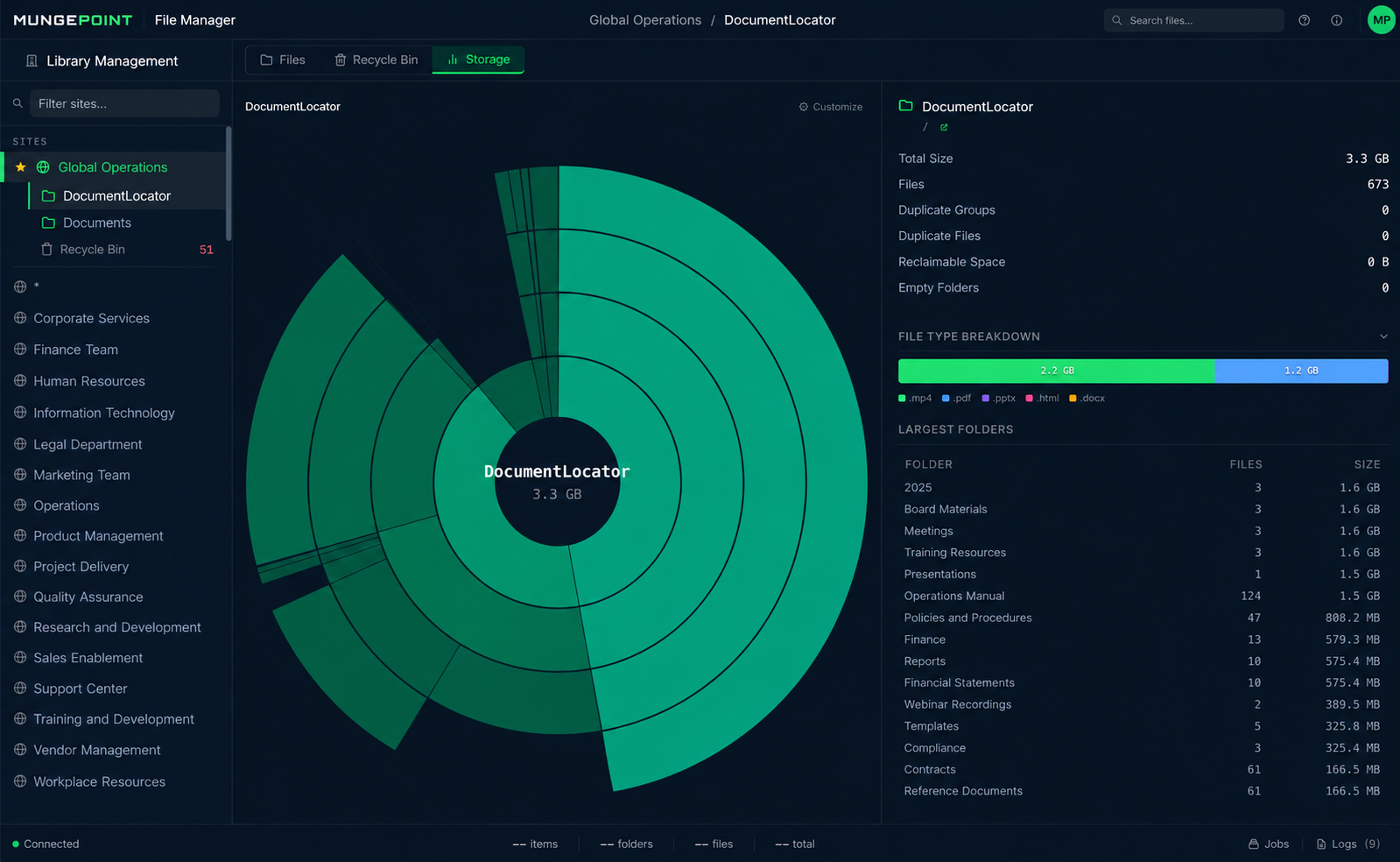This screenshot has width=1400, height=862.
Task: Go to Global Operations breadcrumb
Action: coord(645,20)
